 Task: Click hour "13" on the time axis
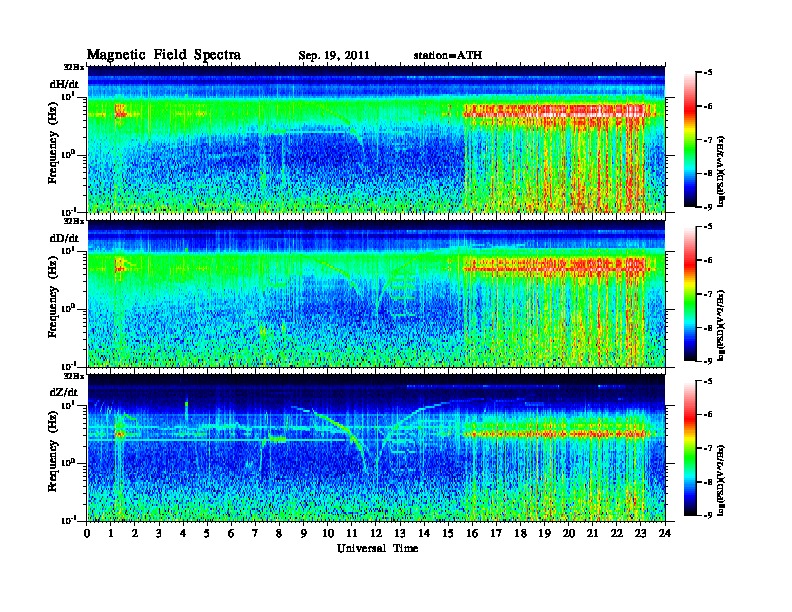(400, 534)
